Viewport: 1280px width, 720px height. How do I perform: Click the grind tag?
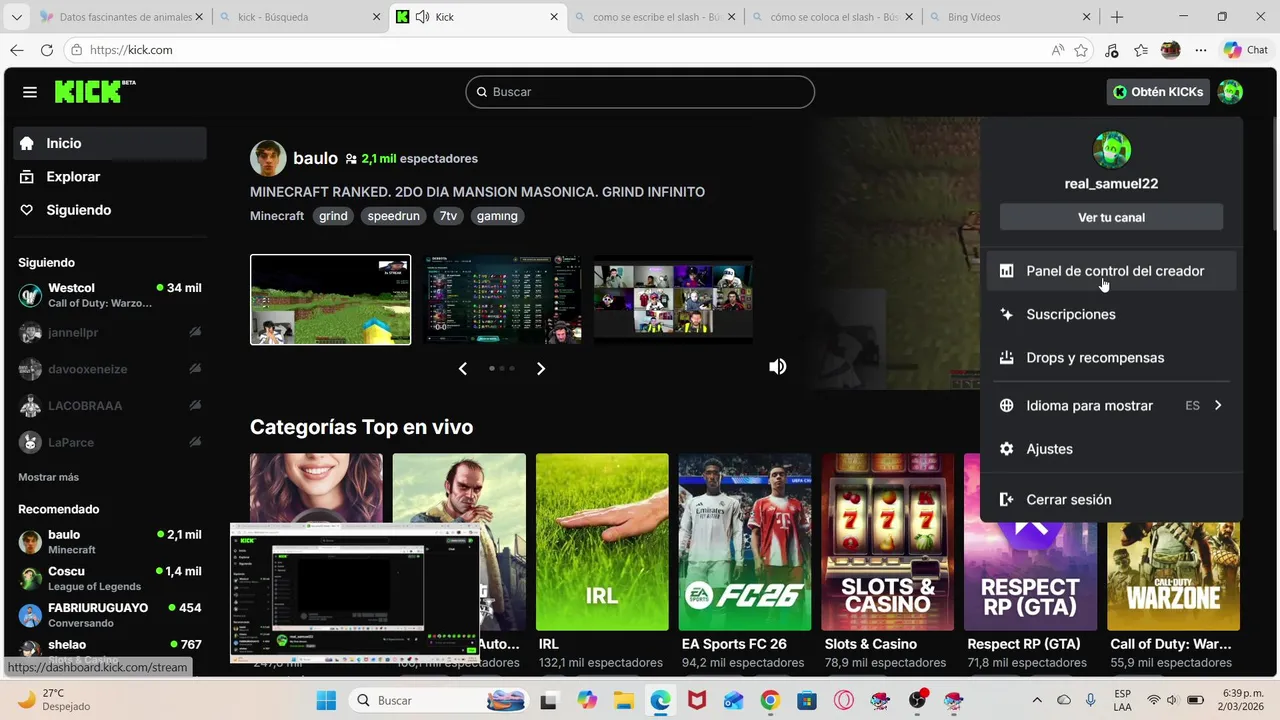[x=333, y=216]
